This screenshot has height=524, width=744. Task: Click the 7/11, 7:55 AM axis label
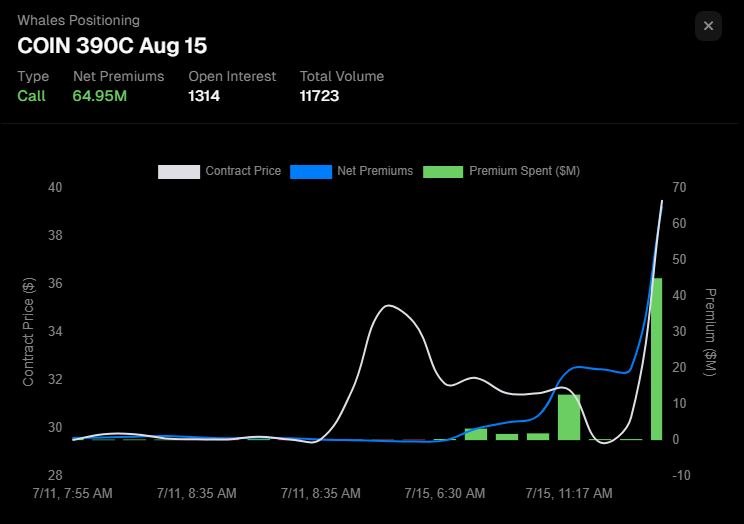tap(73, 494)
